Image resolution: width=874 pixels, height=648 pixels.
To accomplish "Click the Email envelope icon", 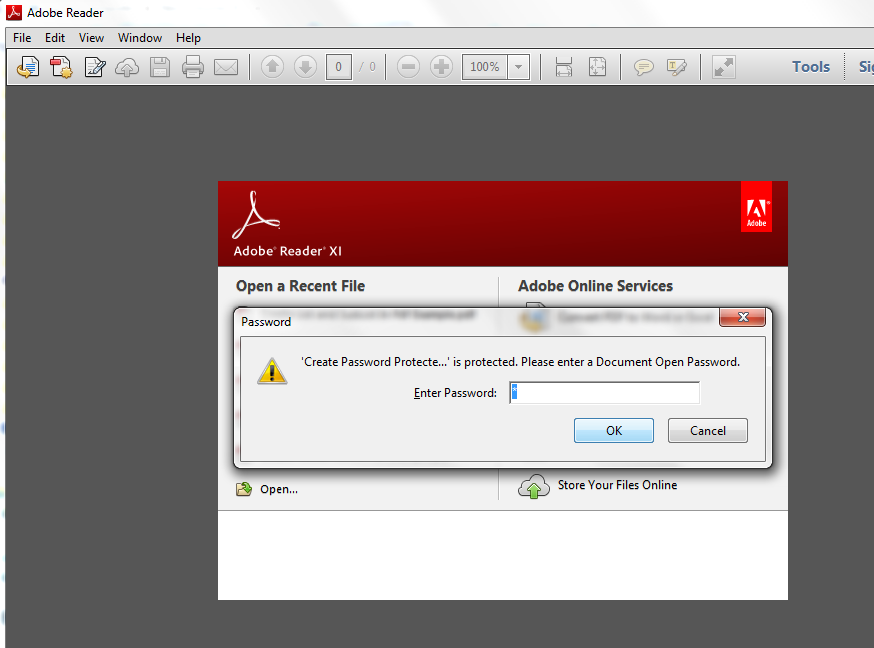I will 226,67.
